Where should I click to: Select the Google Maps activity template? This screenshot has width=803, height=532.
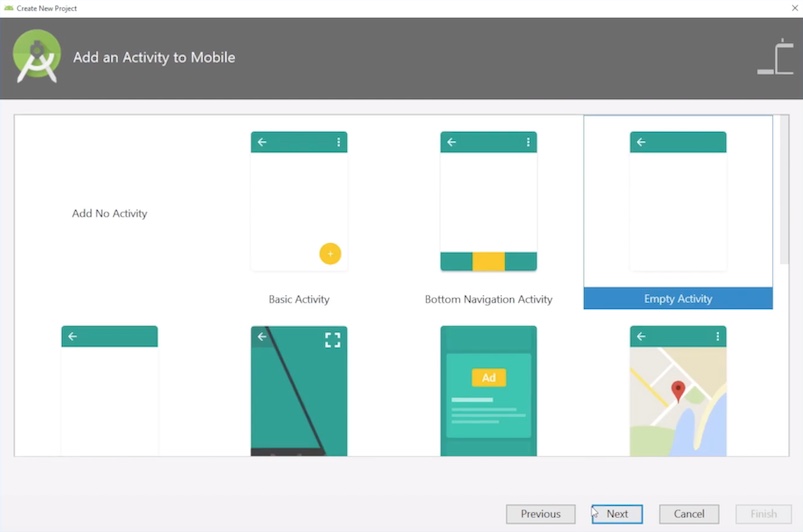[678, 391]
